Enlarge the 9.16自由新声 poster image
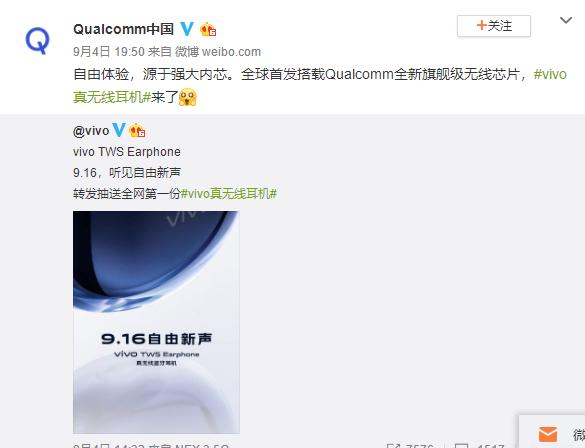 156,322
